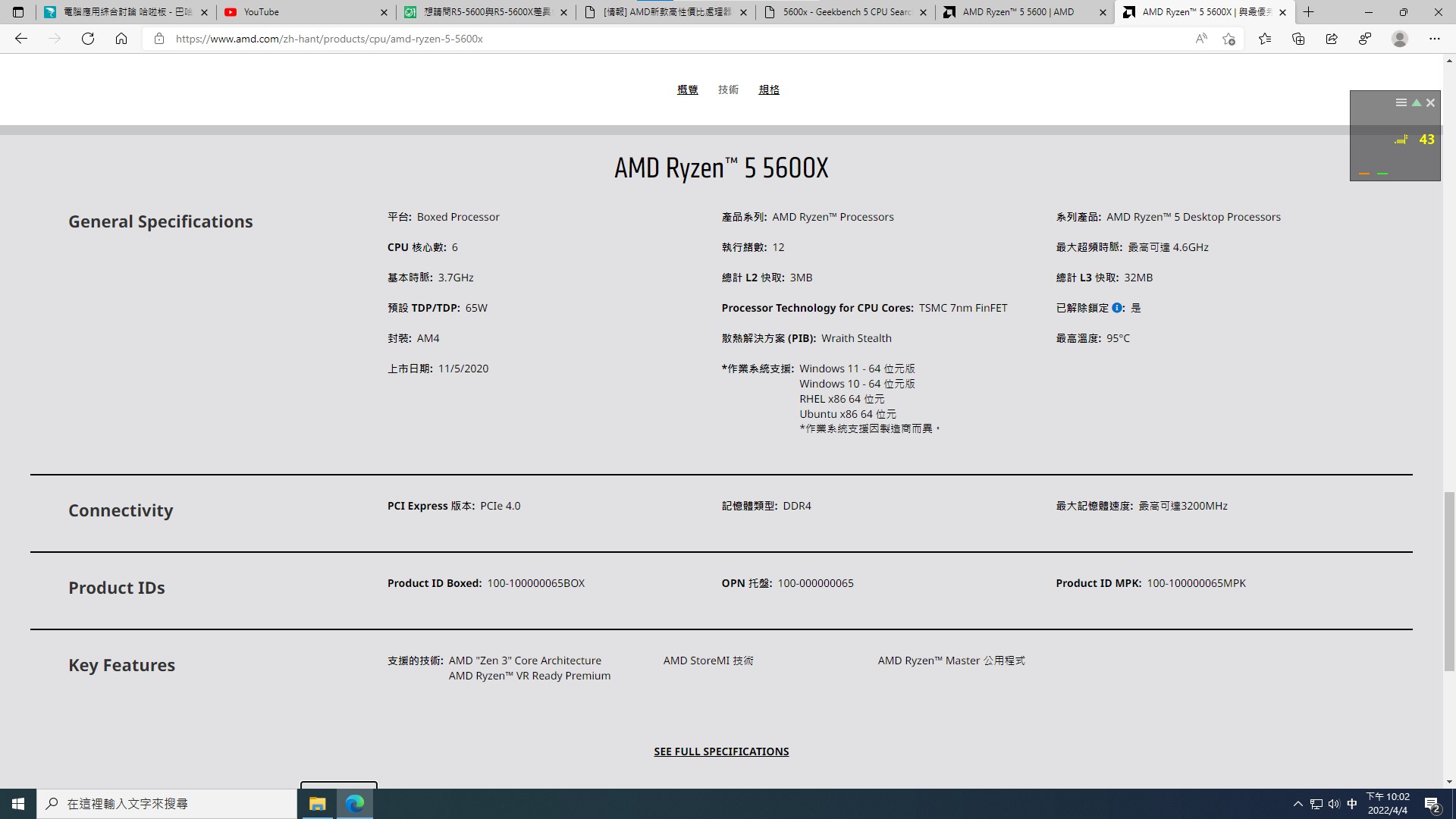The image size is (1456, 819).
Task: Open a new browser tab
Action: 1309,12
